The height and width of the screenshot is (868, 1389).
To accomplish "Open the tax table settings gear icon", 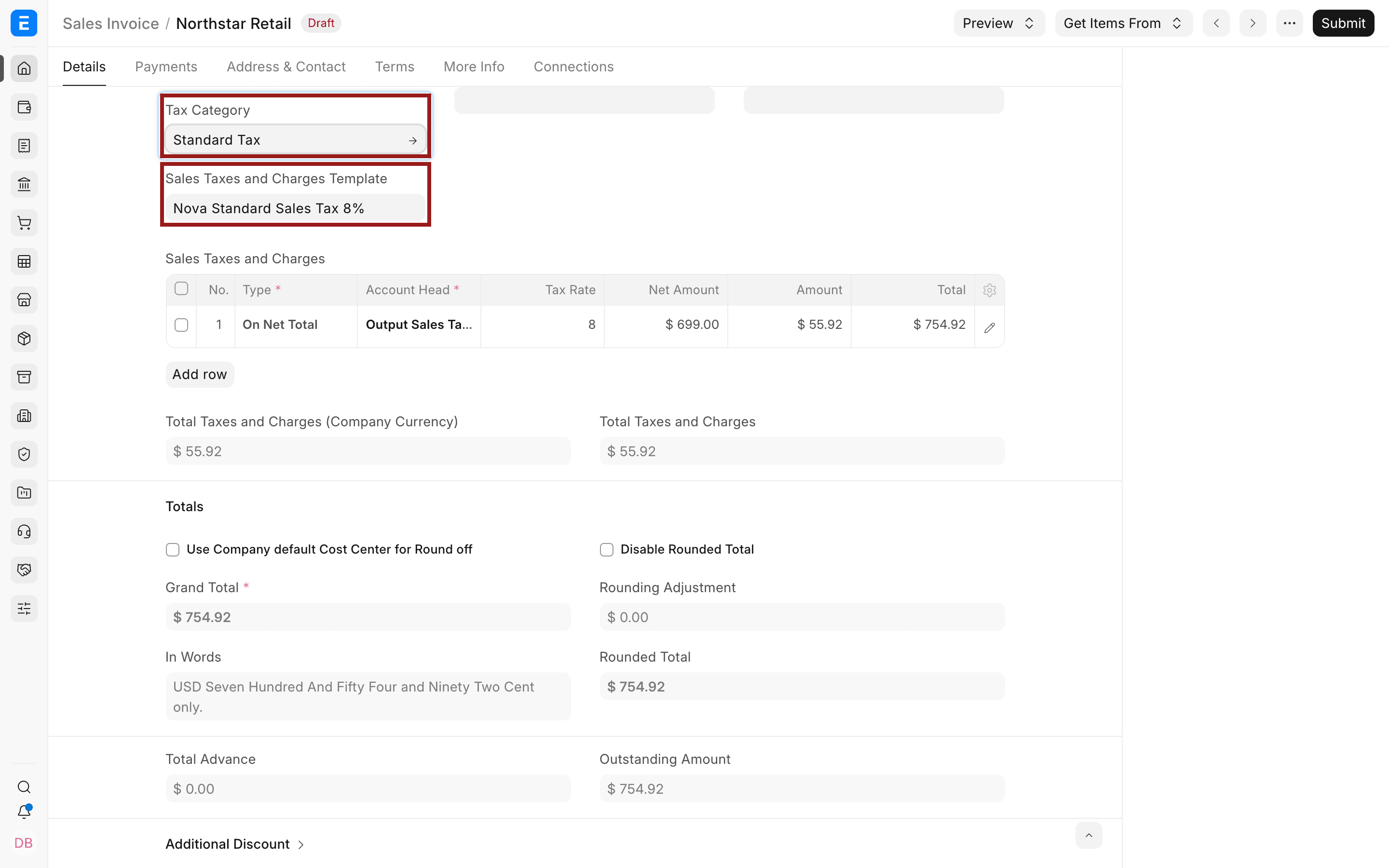I will [990, 290].
